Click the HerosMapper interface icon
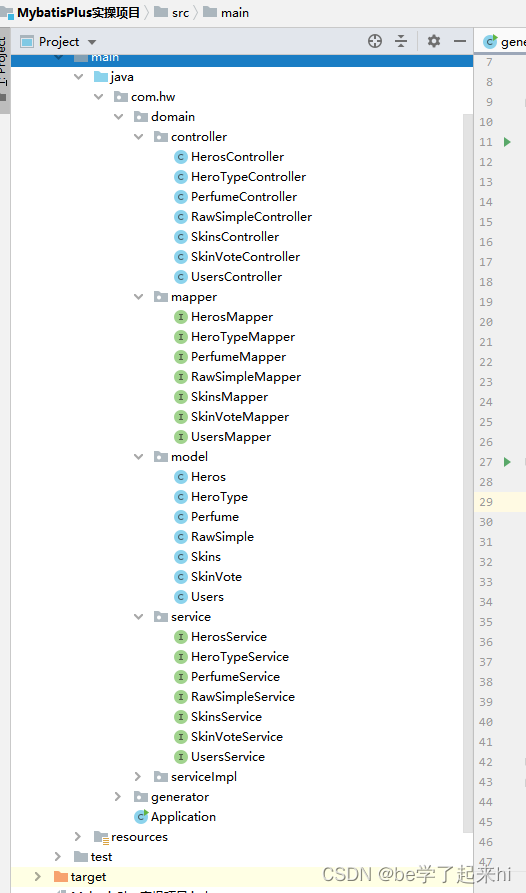Screen dimensions: 526x893 [180, 317]
